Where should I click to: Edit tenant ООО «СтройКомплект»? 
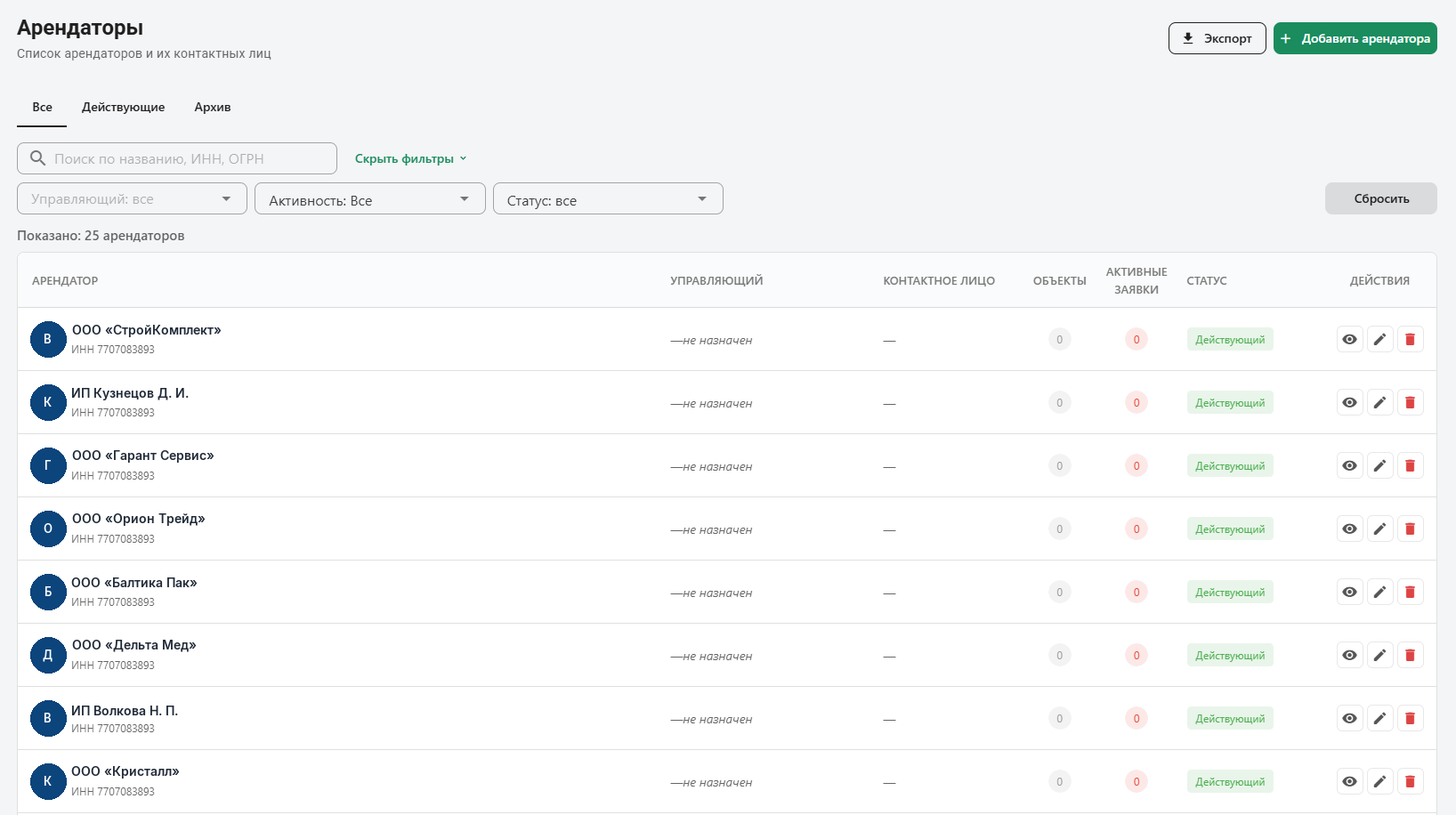pos(1379,339)
